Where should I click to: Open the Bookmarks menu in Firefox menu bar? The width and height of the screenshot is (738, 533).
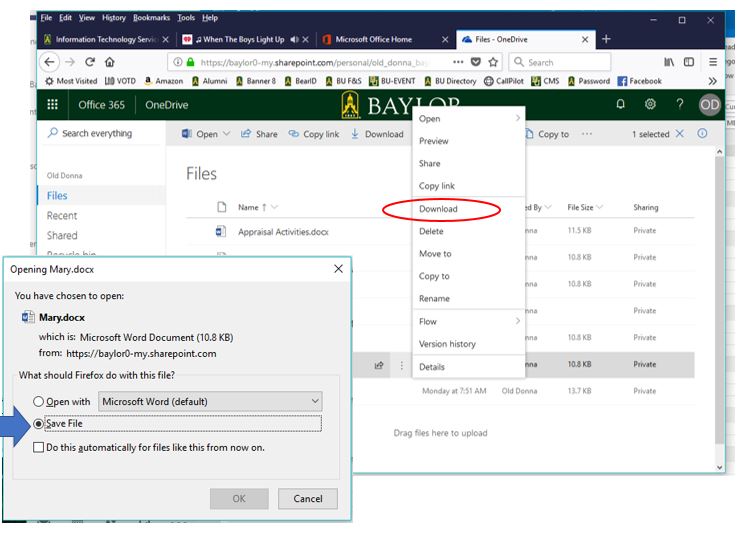coord(151,17)
